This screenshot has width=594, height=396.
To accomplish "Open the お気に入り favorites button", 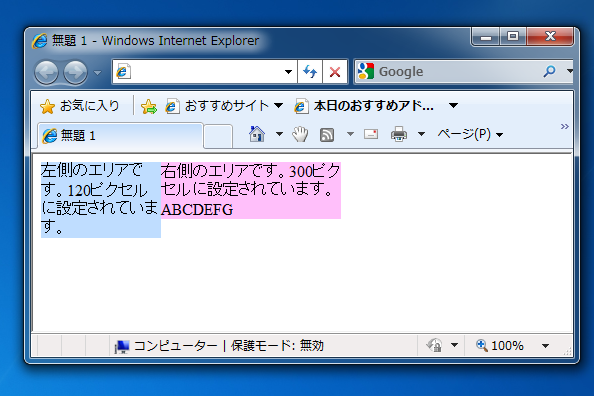I will [80, 106].
